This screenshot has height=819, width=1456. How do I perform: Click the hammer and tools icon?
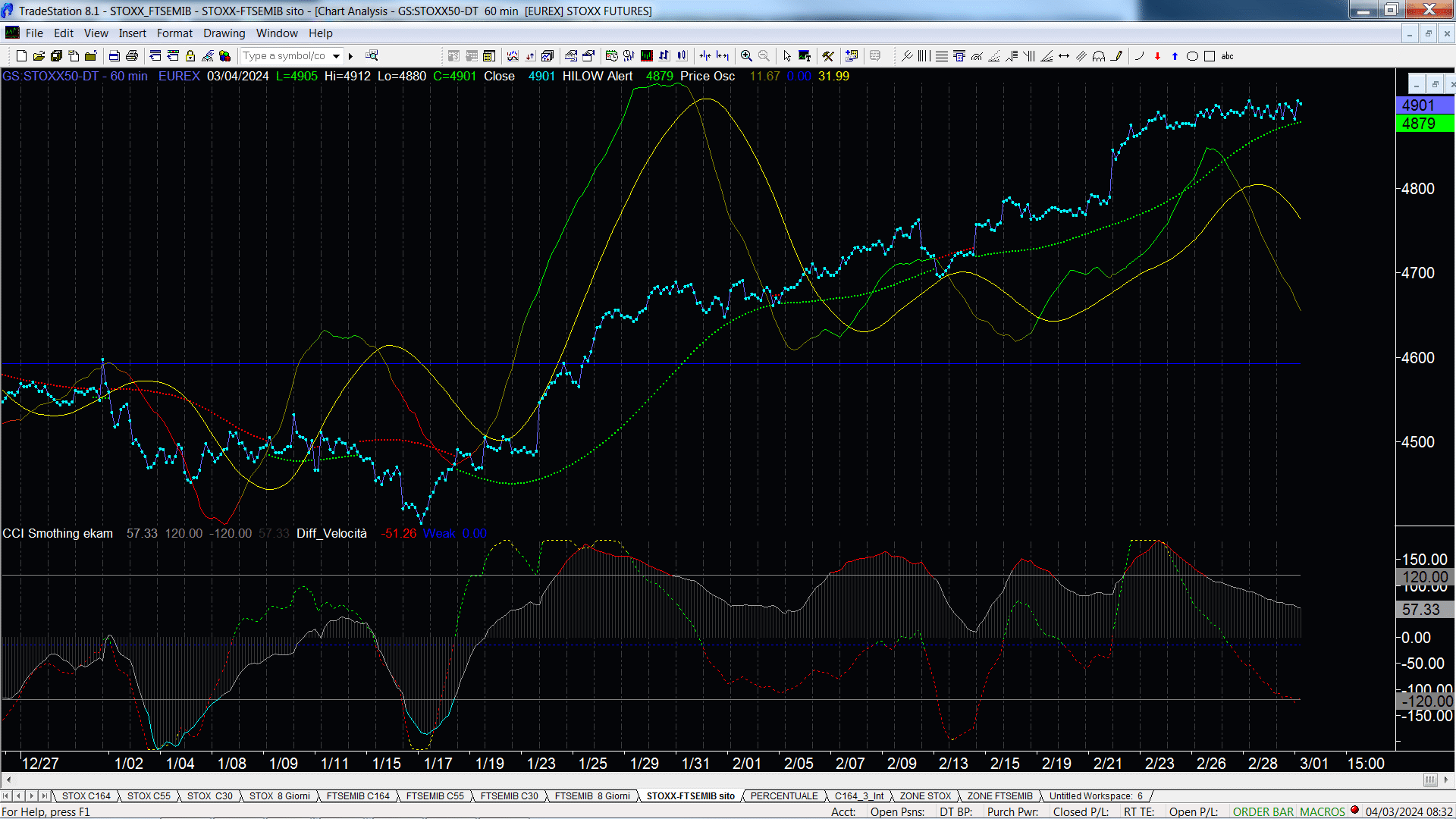coord(828,56)
